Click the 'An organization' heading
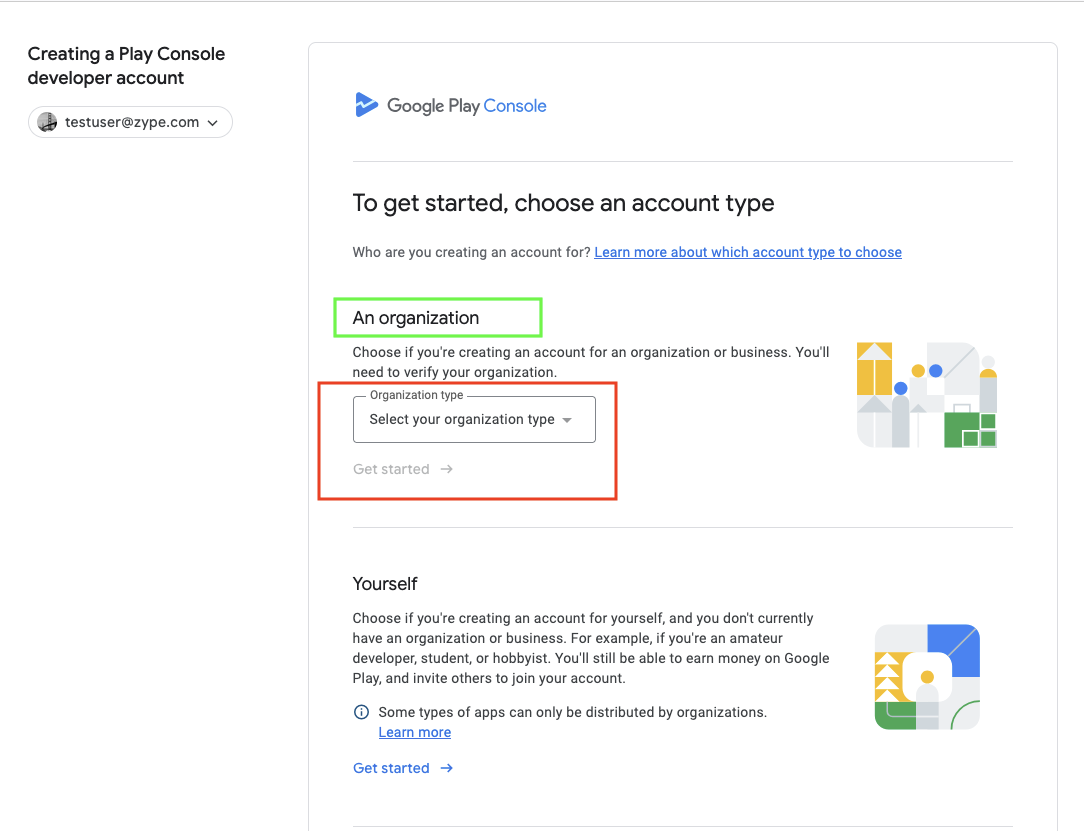The image size is (1084, 831). tap(415, 318)
